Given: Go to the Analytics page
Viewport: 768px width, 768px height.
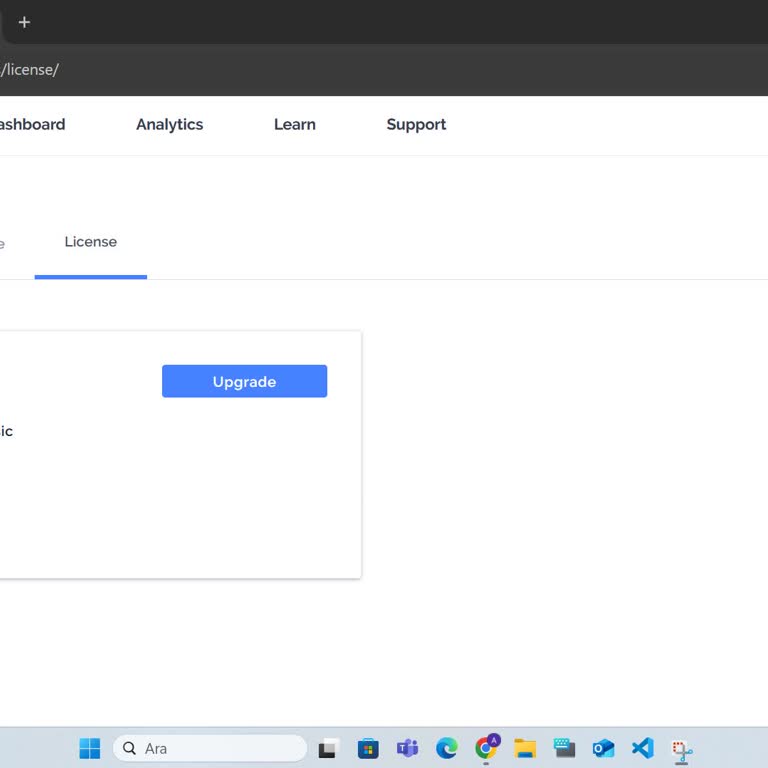Looking at the screenshot, I should [169, 125].
